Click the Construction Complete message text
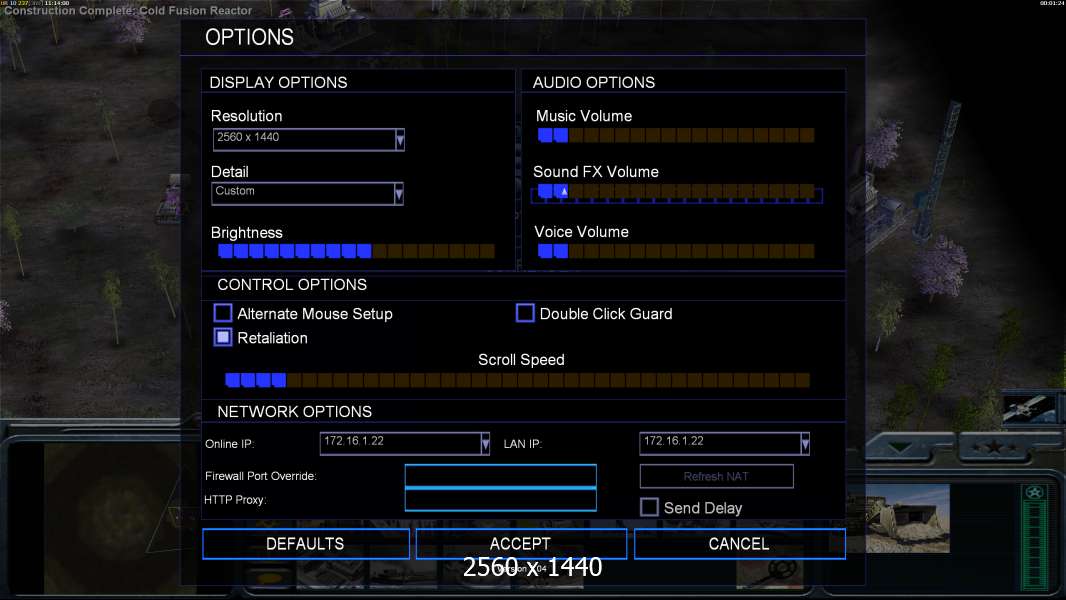This screenshot has width=1066, height=600. coord(128,11)
